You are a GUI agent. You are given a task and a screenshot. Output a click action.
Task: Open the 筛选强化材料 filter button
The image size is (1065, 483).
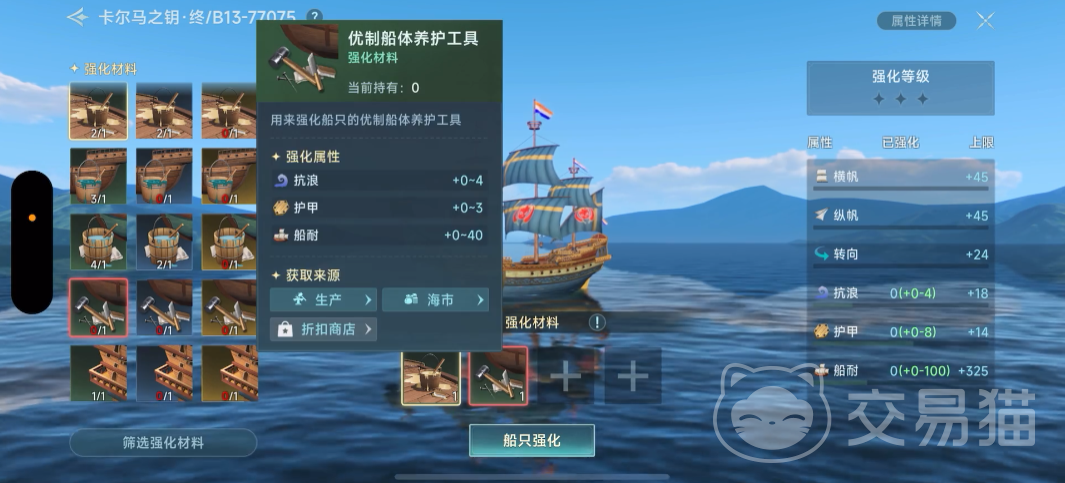[163, 442]
